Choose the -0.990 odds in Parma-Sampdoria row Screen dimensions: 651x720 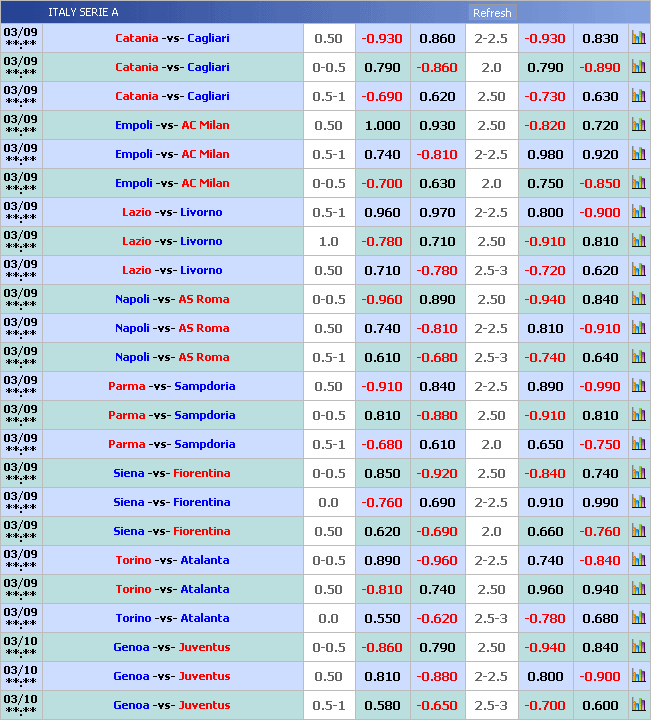click(600, 386)
